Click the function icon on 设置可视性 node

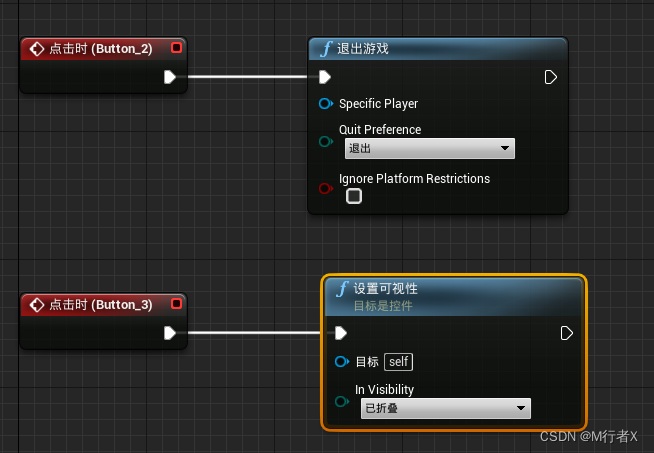342,289
